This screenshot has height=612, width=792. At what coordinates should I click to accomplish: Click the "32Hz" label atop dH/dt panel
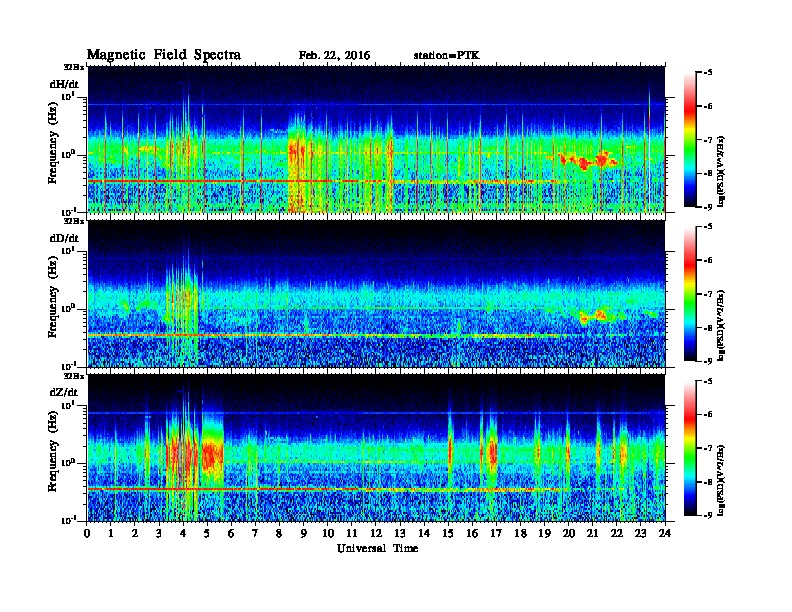[x=74, y=67]
